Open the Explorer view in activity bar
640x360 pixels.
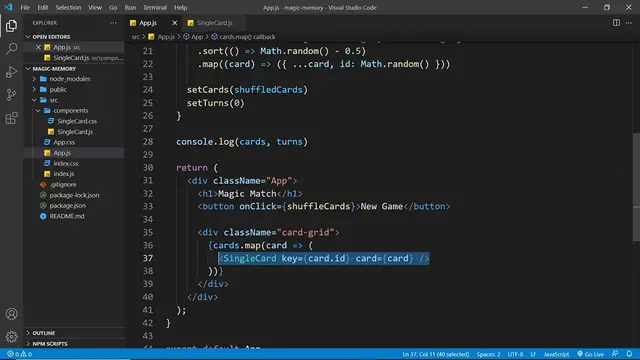click(x=11, y=26)
